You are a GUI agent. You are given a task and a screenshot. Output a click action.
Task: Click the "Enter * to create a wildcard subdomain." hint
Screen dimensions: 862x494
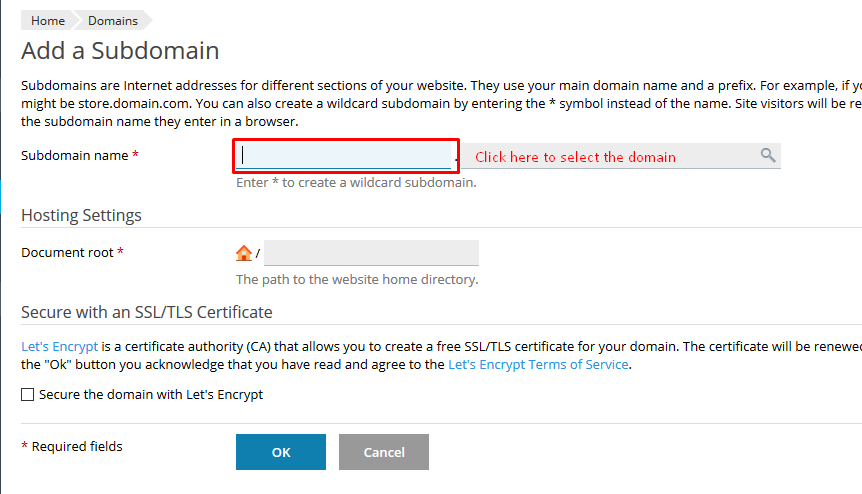point(356,182)
